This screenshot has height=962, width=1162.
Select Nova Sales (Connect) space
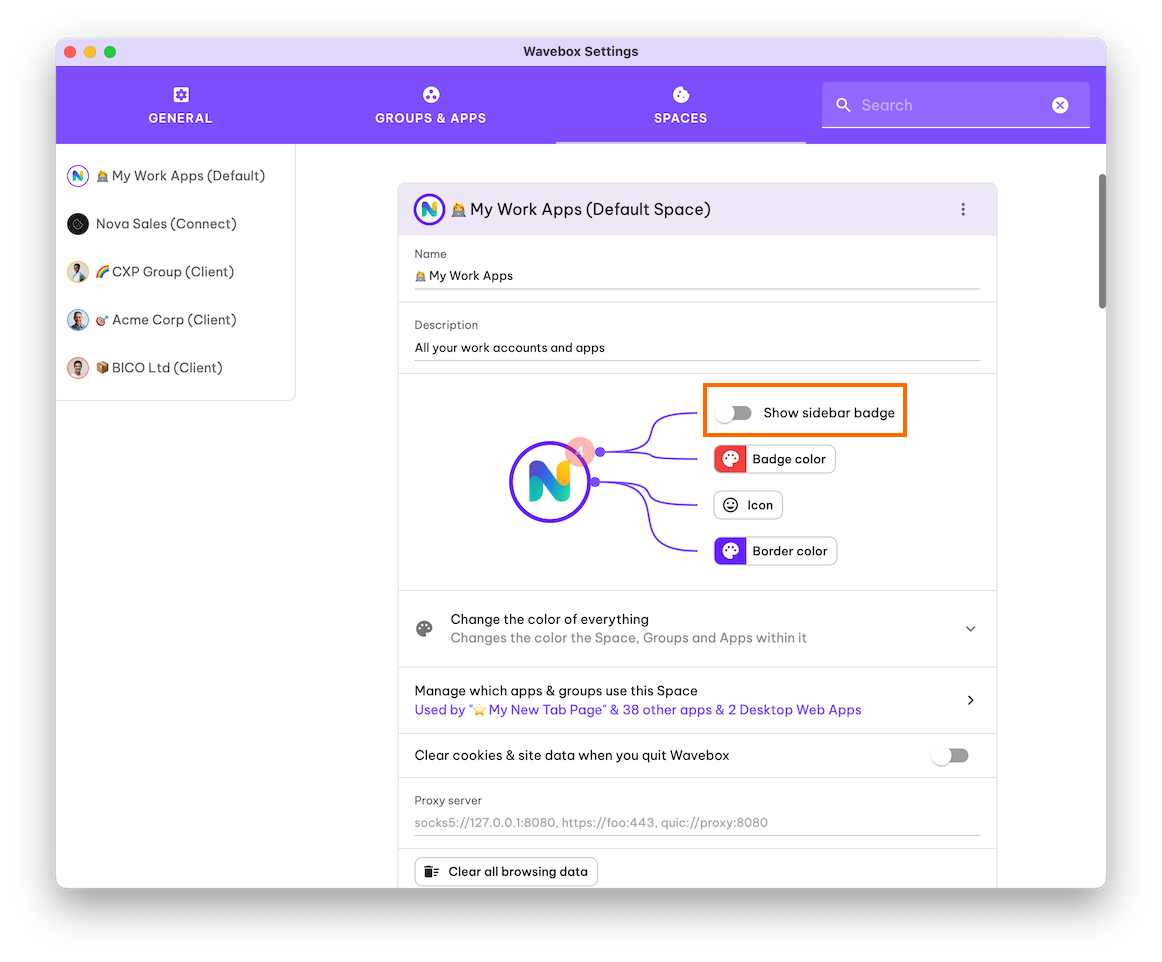tap(176, 224)
